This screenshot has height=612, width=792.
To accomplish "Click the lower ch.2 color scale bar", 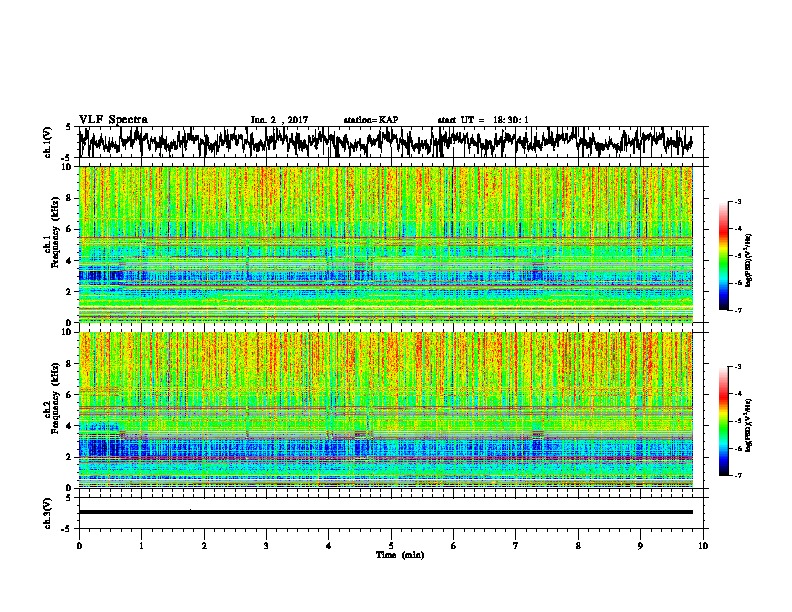I will pyautogui.click(x=723, y=421).
